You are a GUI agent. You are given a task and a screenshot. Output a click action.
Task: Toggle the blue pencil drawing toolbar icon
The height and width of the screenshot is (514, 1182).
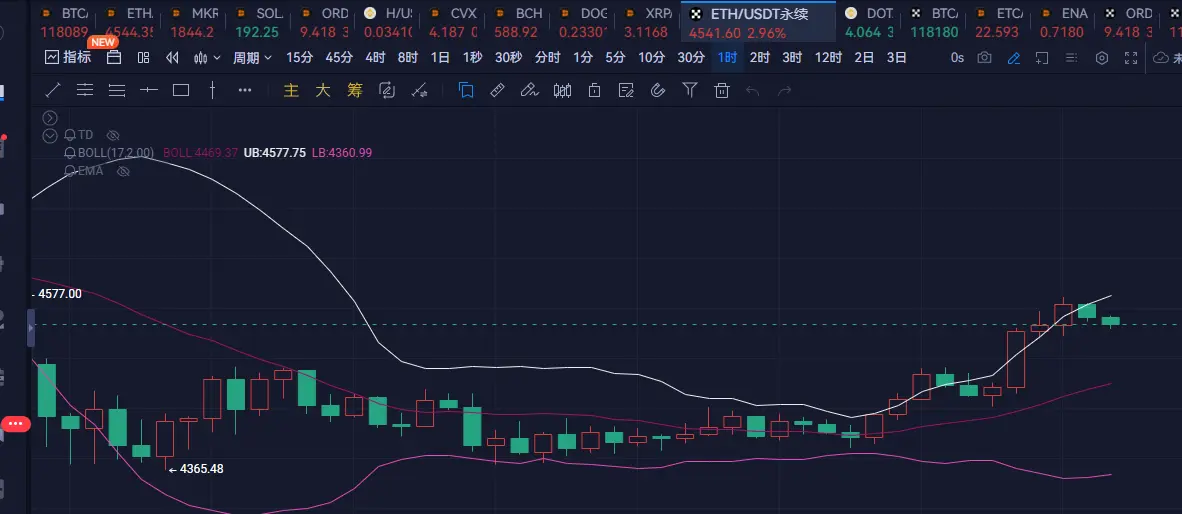coord(1014,57)
